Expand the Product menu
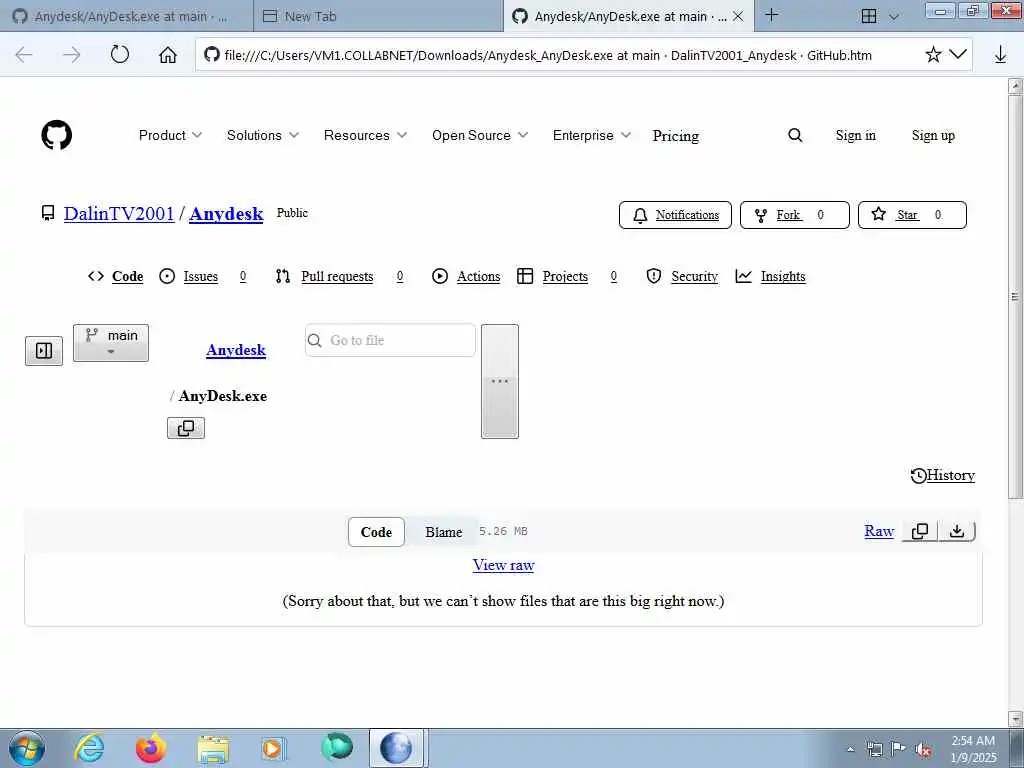 [x=170, y=135]
